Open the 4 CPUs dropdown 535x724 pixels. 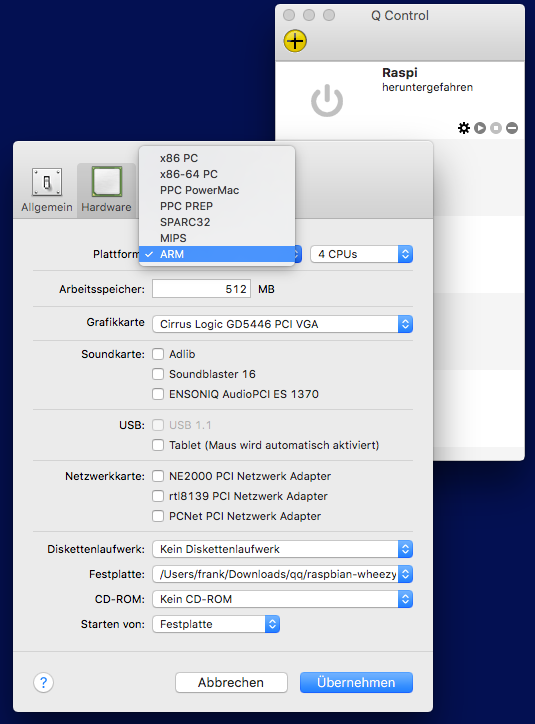[x=361, y=254]
